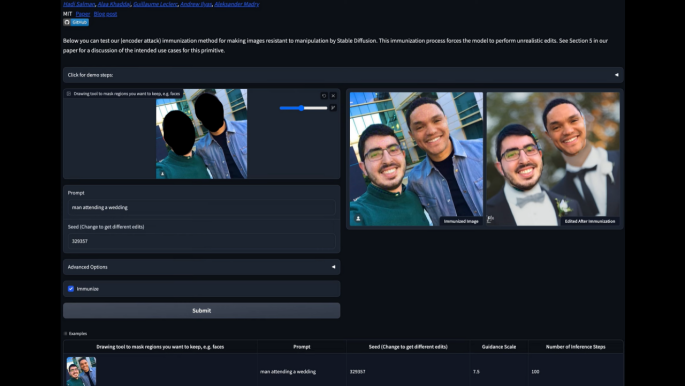Image resolution: width=686 pixels, height=386 pixels.
Task: Open the Paper link
Action: (x=83, y=14)
